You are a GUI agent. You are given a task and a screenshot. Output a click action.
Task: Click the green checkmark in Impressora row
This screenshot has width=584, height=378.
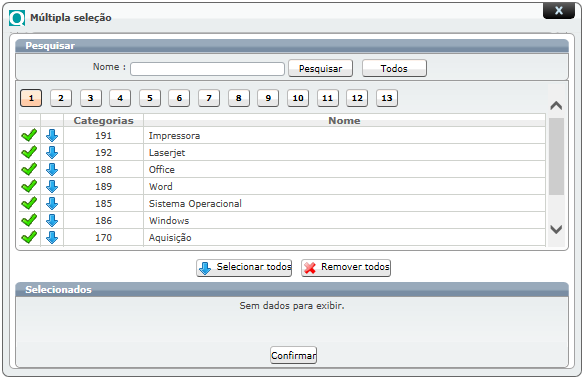tap(29, 136)
